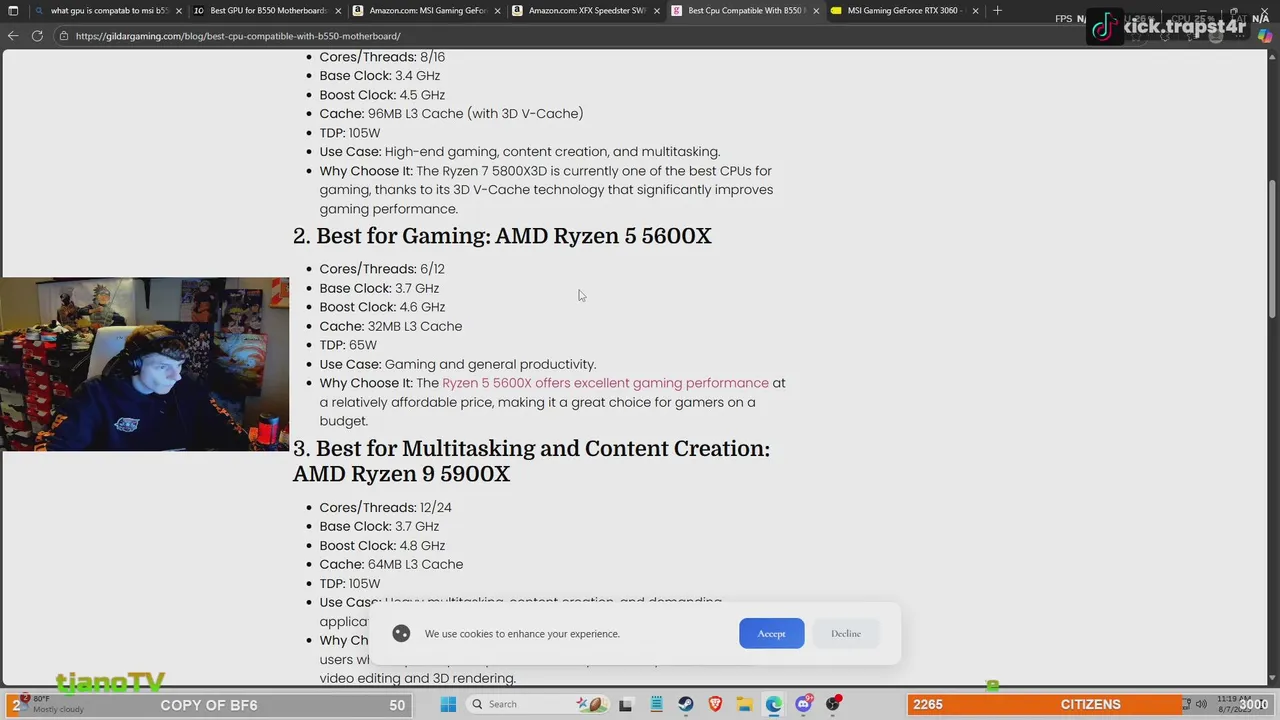Open File Explorer from the taskbar
The width and height of the screenshot is (1280, 720).
(x=745, y=704)
